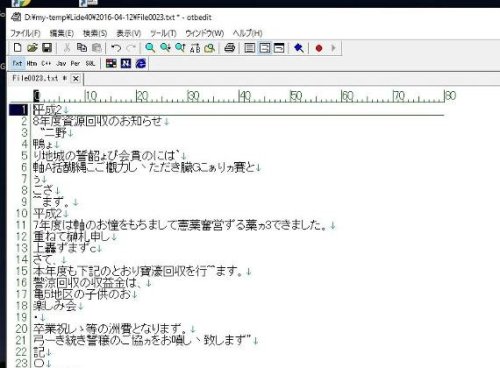Click the line 22 text '記'

[x=39, y=352]
